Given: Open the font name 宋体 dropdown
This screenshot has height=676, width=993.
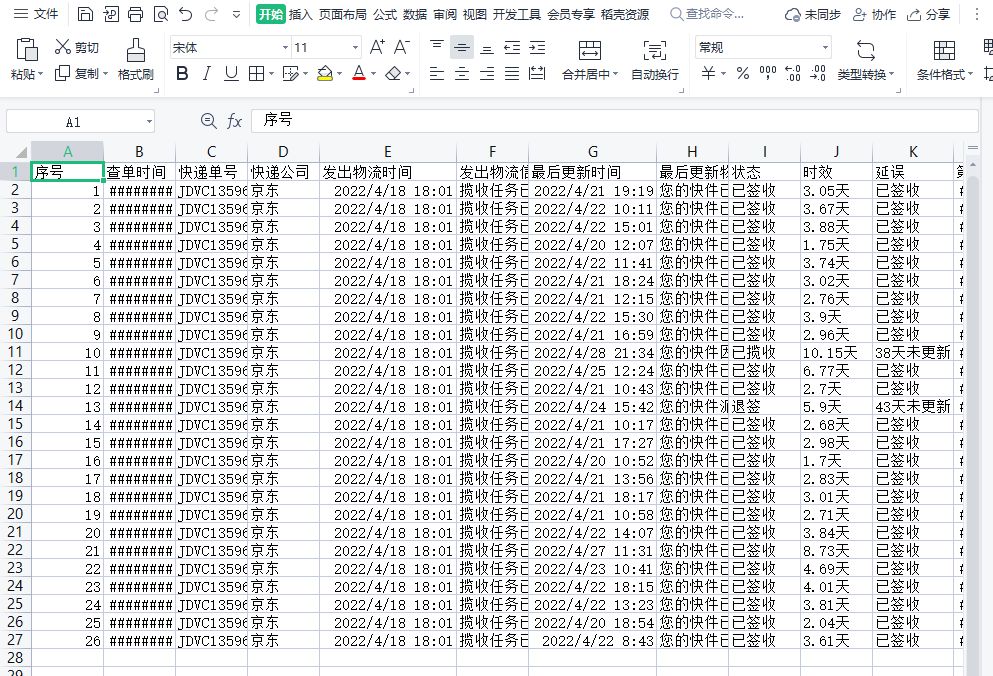Looking at the screenshot, I should pos(285,48).
